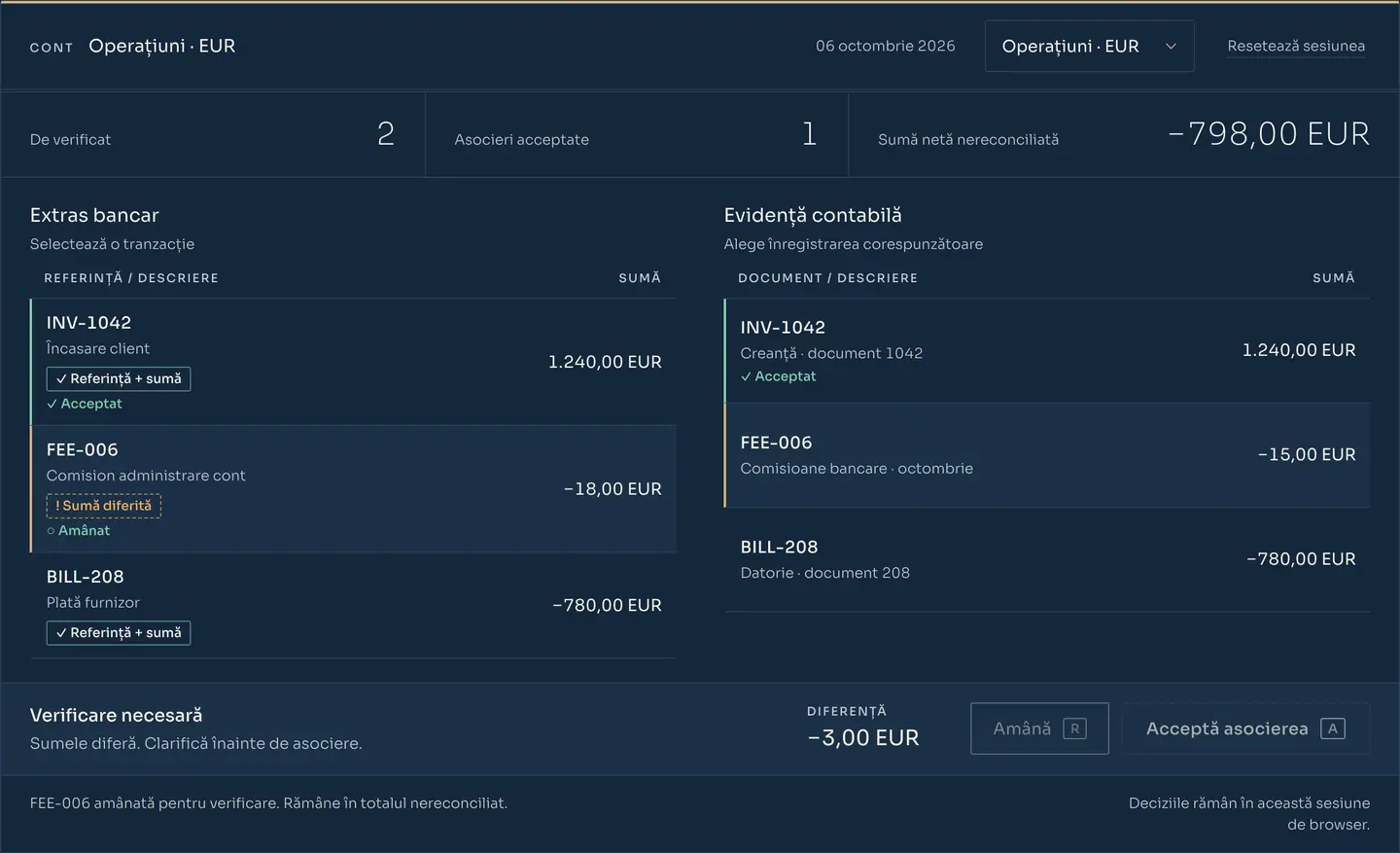Screen dimensions: 1400x853
Task: Click the −780,00 EUR bank statement amount
Action: [607, 605]
